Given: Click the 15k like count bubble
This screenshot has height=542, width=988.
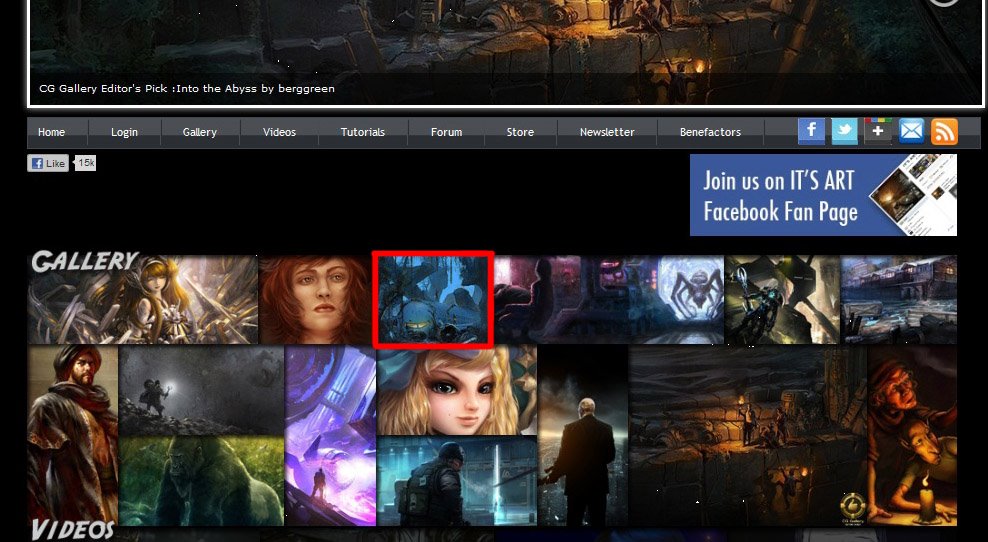Looking at the screenshot, I should tap(85, 163).
